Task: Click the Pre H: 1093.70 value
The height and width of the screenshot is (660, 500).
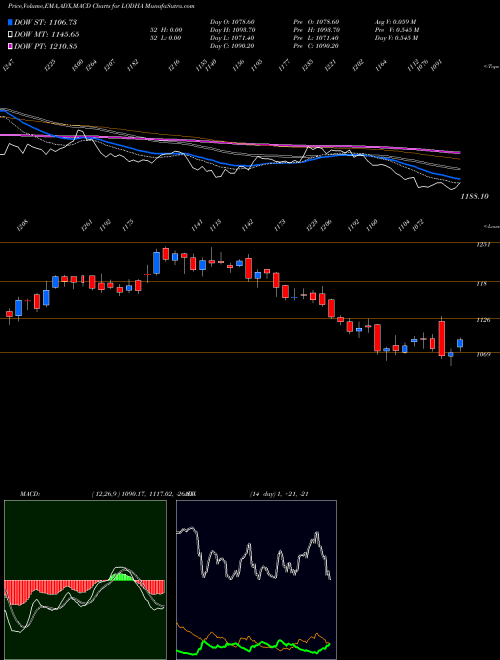Action: click(316, 30)
